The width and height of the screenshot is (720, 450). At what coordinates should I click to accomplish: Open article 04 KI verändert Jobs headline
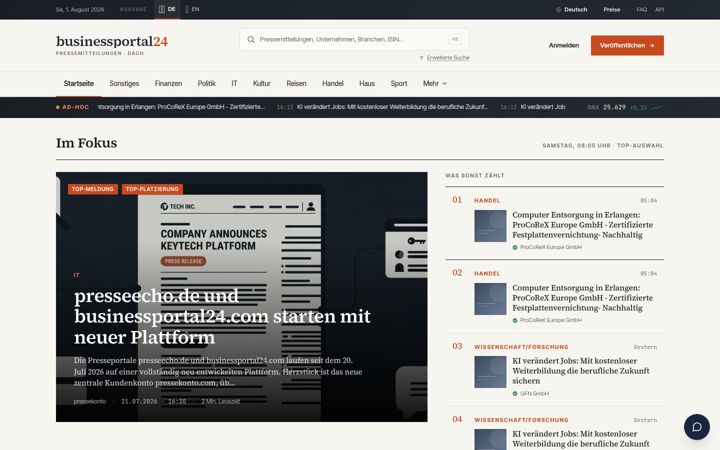(581, 439)
